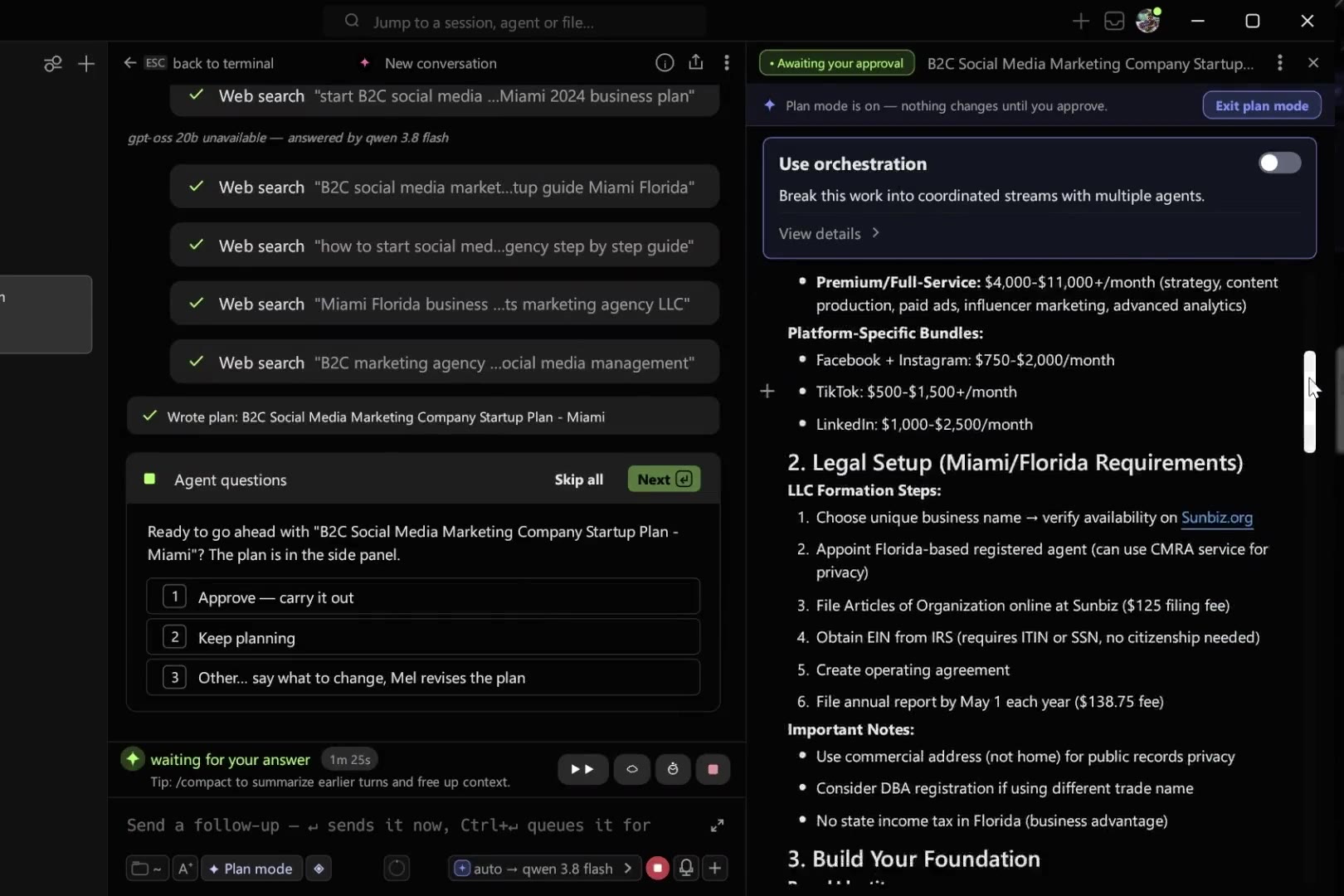The width and height of the screenshot is (1344, 896).
Task: Click the stopwatch timer icon button
Action: (673, 770)
